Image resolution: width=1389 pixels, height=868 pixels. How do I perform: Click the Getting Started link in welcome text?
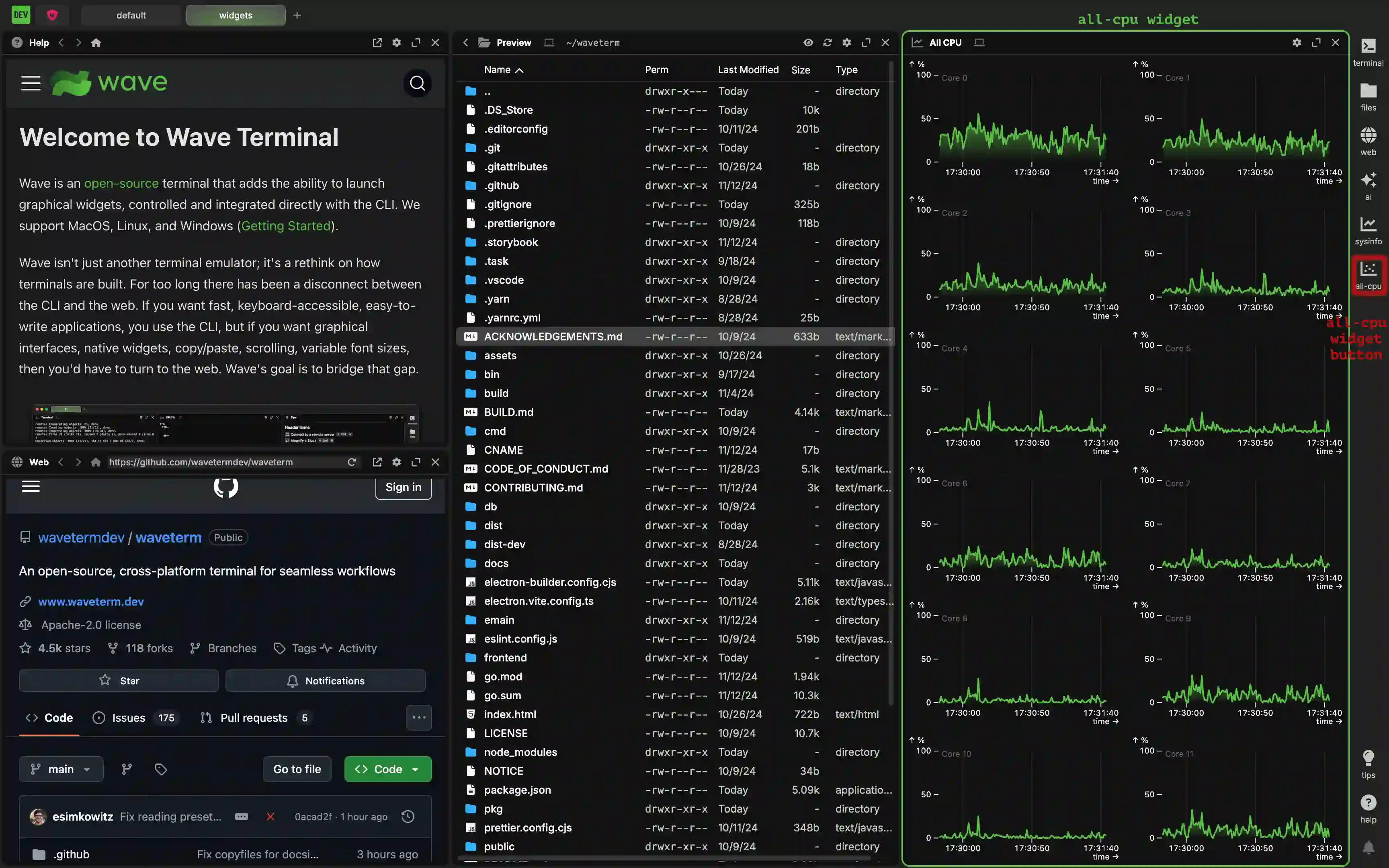click(x=285, y=225)
